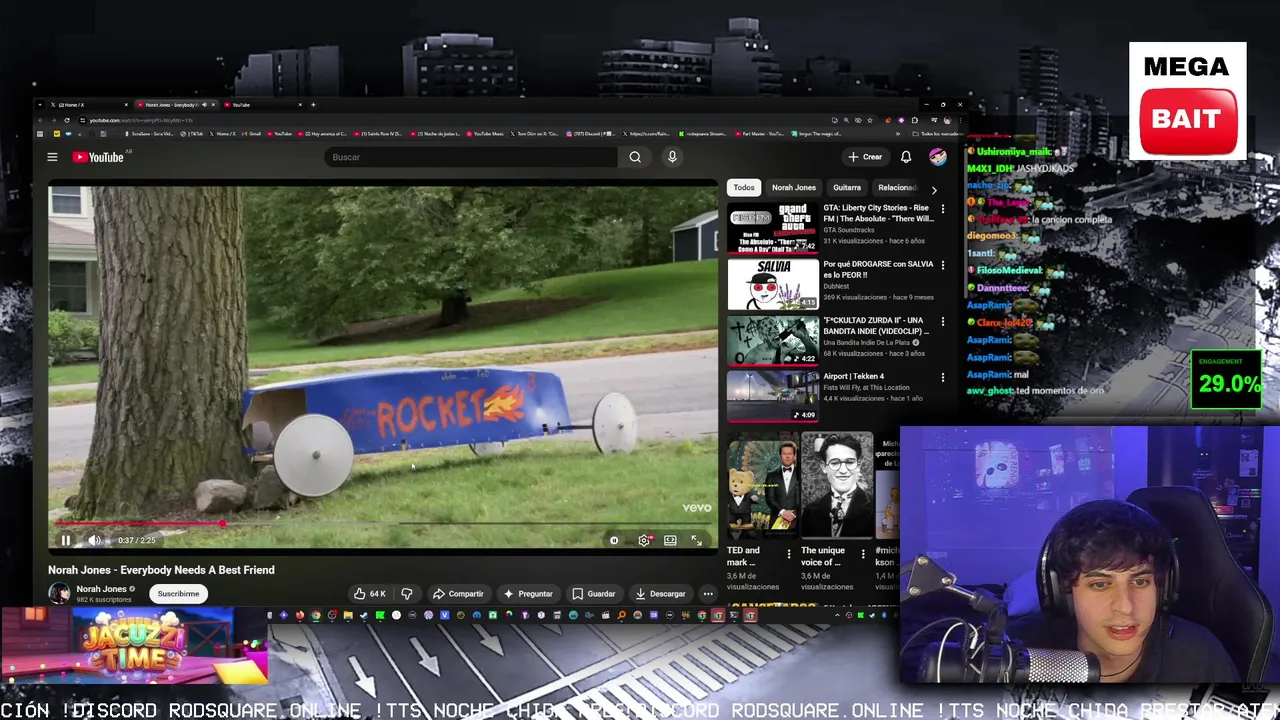Start voice search with the microphone icon
The width and height of the screenshot is (1280, 720).
click(672, 157)
